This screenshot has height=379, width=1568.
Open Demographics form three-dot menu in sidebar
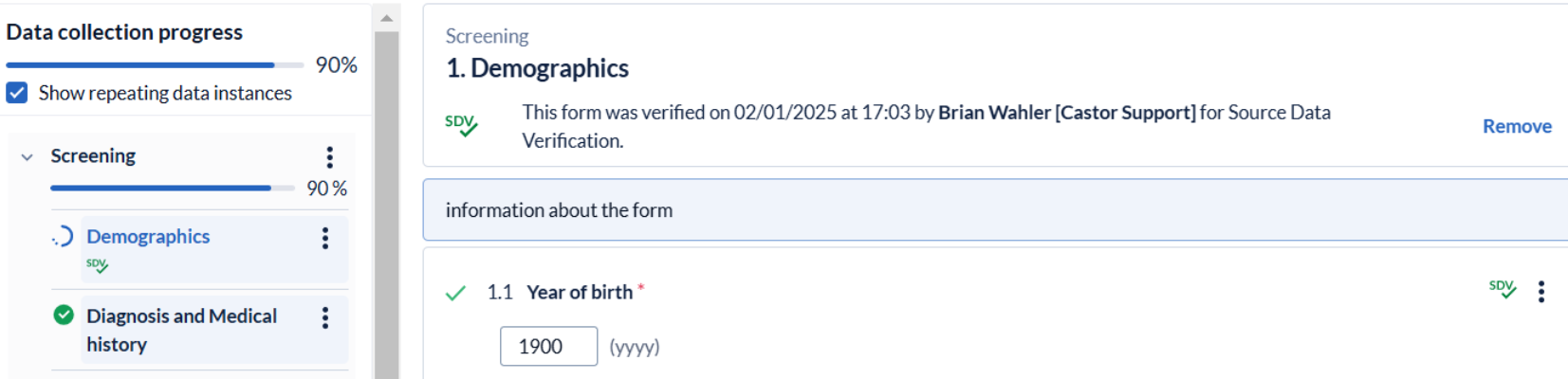pos(325,238)
